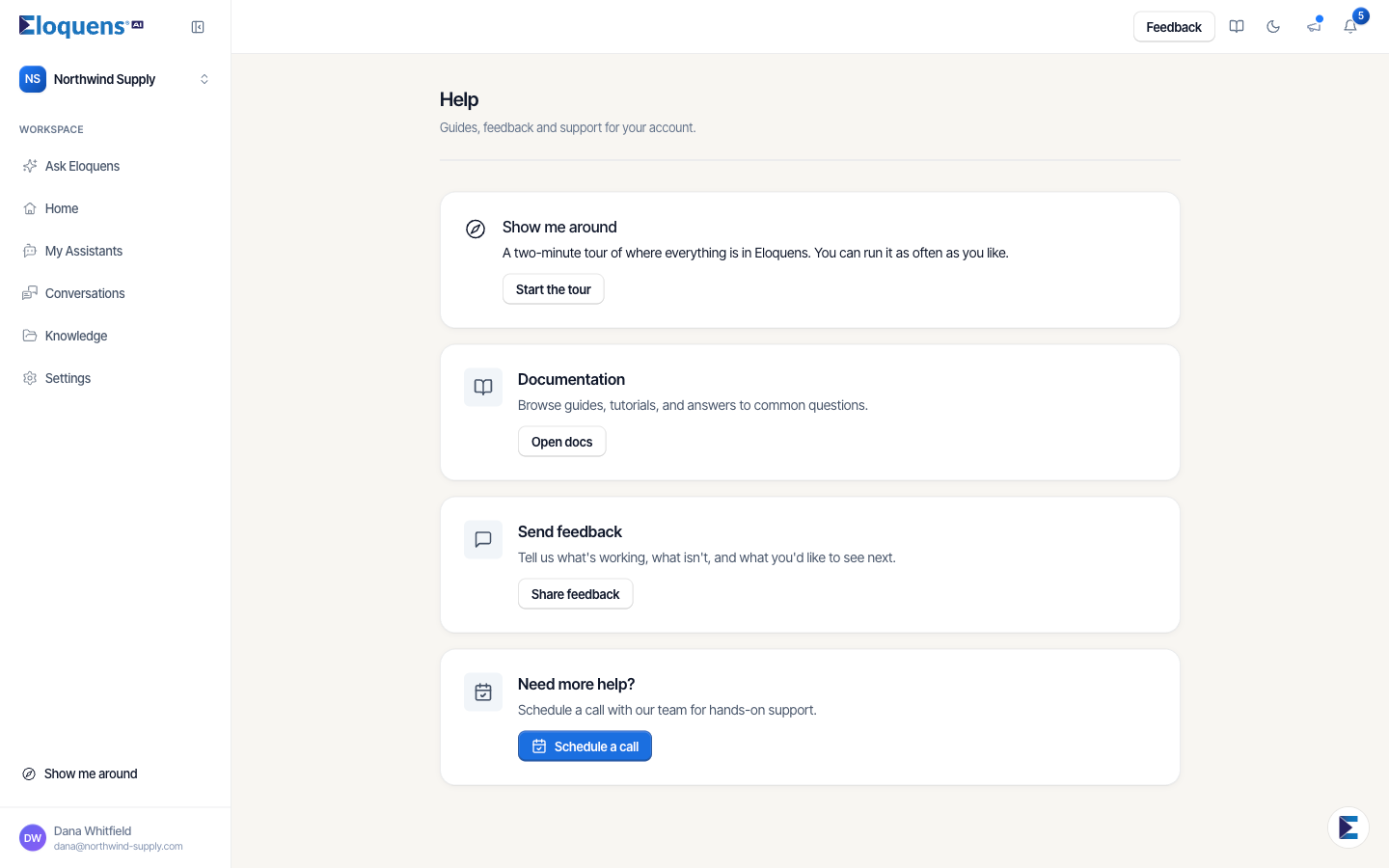Click the Eloquens logo
The width and height of the screenshot is (1389, 868).
pos(81,26)
